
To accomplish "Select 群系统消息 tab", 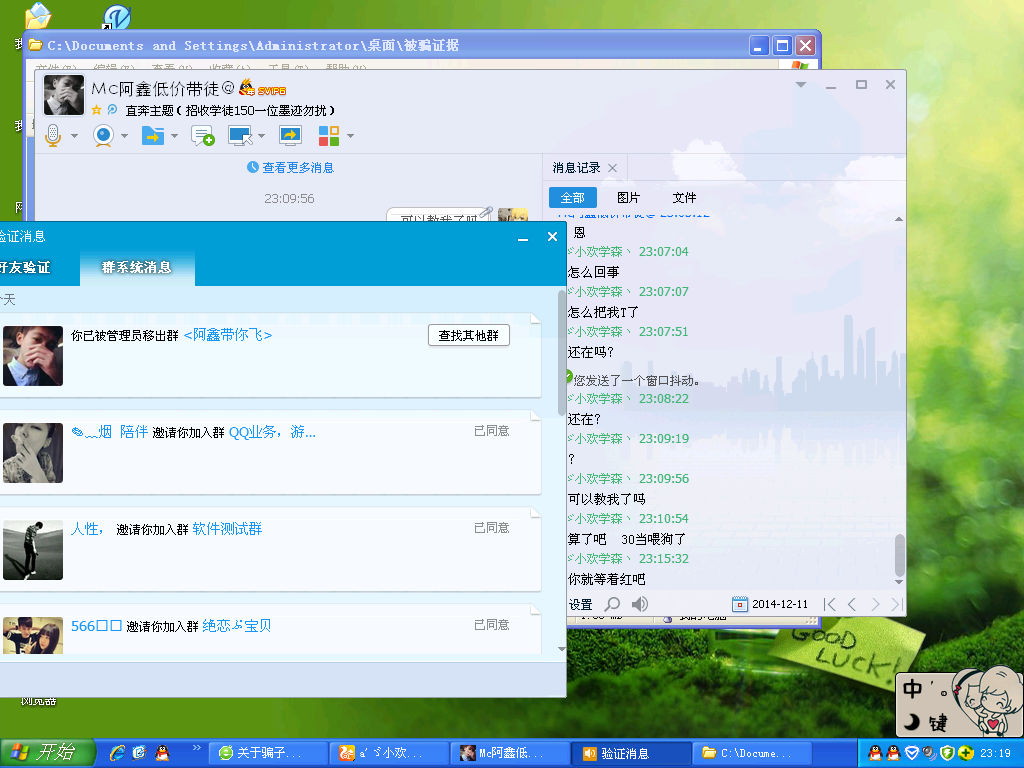I will [x=136, y=267].
